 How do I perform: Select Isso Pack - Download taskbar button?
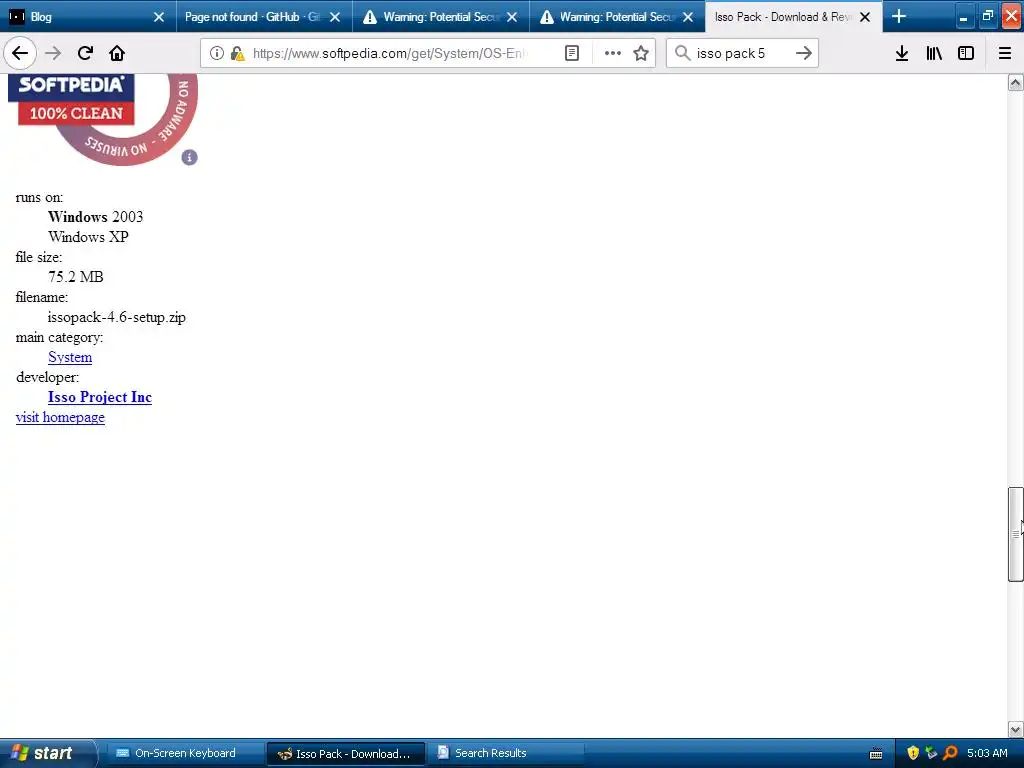point(345,754)
